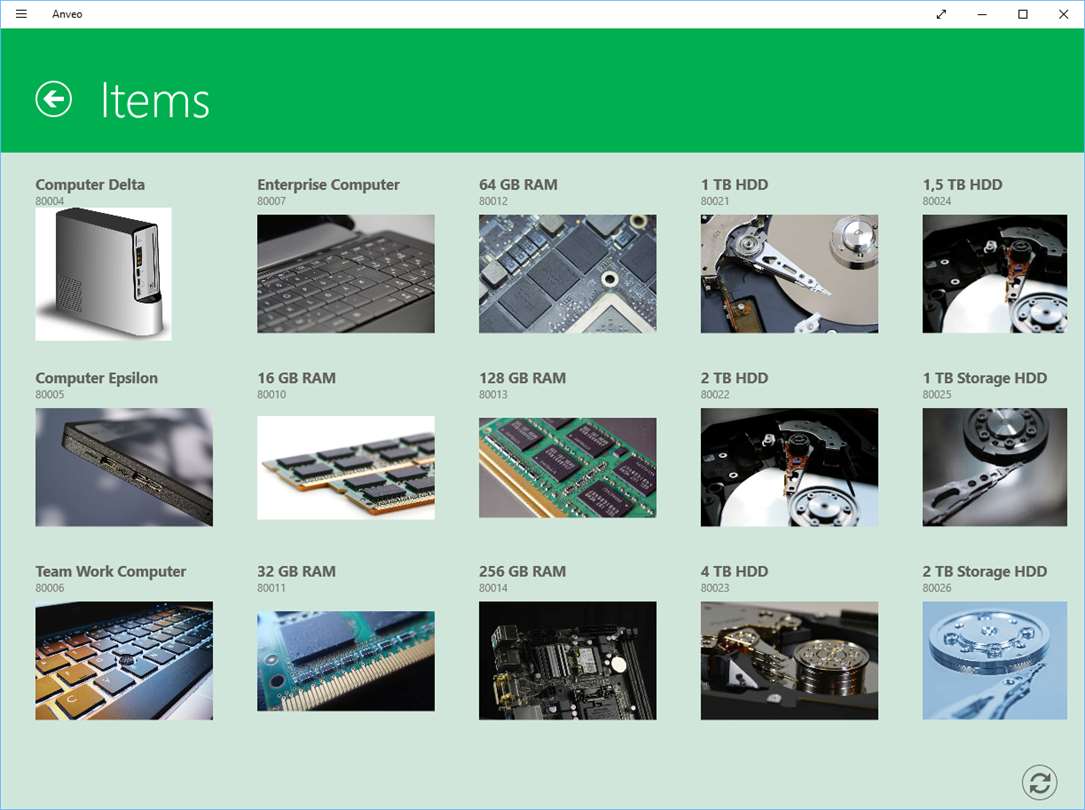Image resolution: width=1085 pixels, height=810 pixels.
Task: Click item number 80021
Action: pyautogui.click(x=715, y=201)
